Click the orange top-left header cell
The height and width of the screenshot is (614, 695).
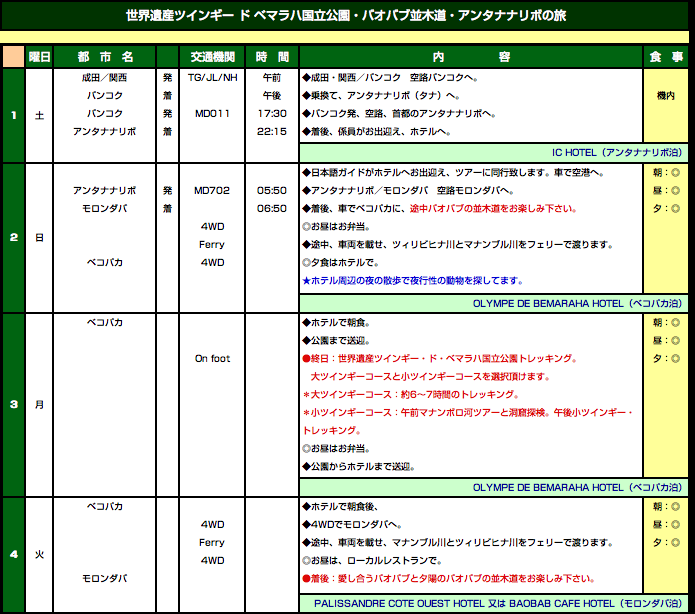pyautogui.click(x=13, y=57)
